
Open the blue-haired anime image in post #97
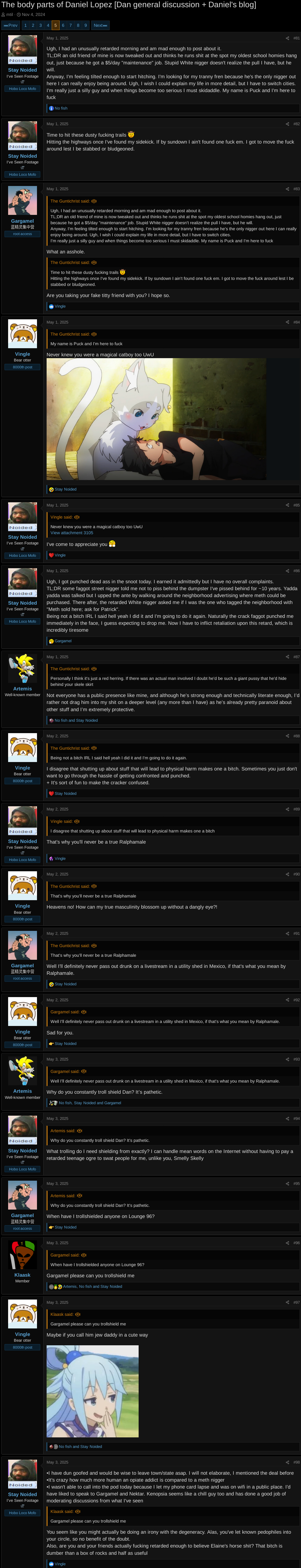92,1391
